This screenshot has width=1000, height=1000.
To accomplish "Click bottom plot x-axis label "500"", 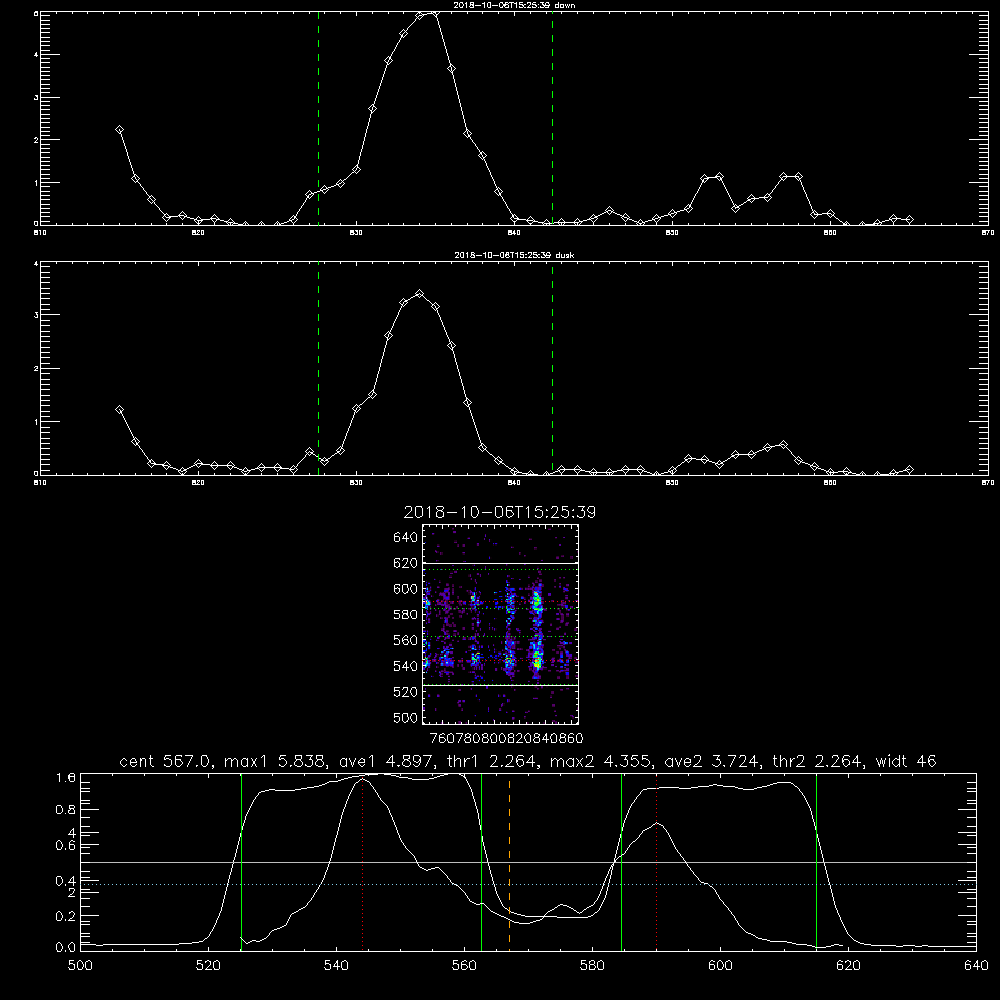I will coord(80,966).
